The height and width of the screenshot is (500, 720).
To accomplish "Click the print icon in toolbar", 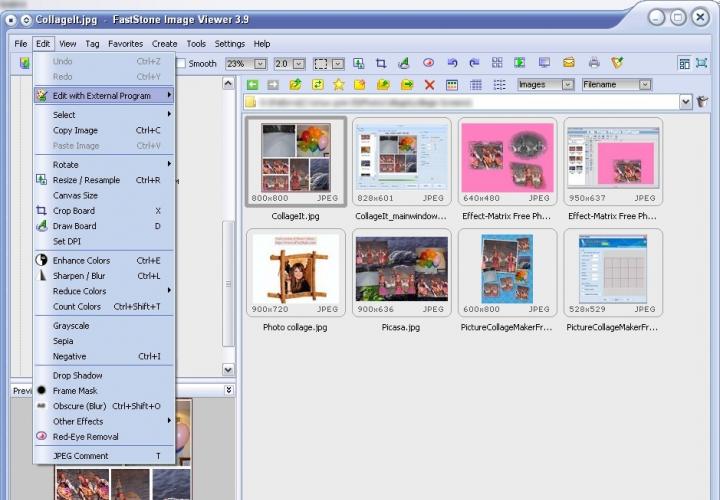I will (x=594, y=63).
